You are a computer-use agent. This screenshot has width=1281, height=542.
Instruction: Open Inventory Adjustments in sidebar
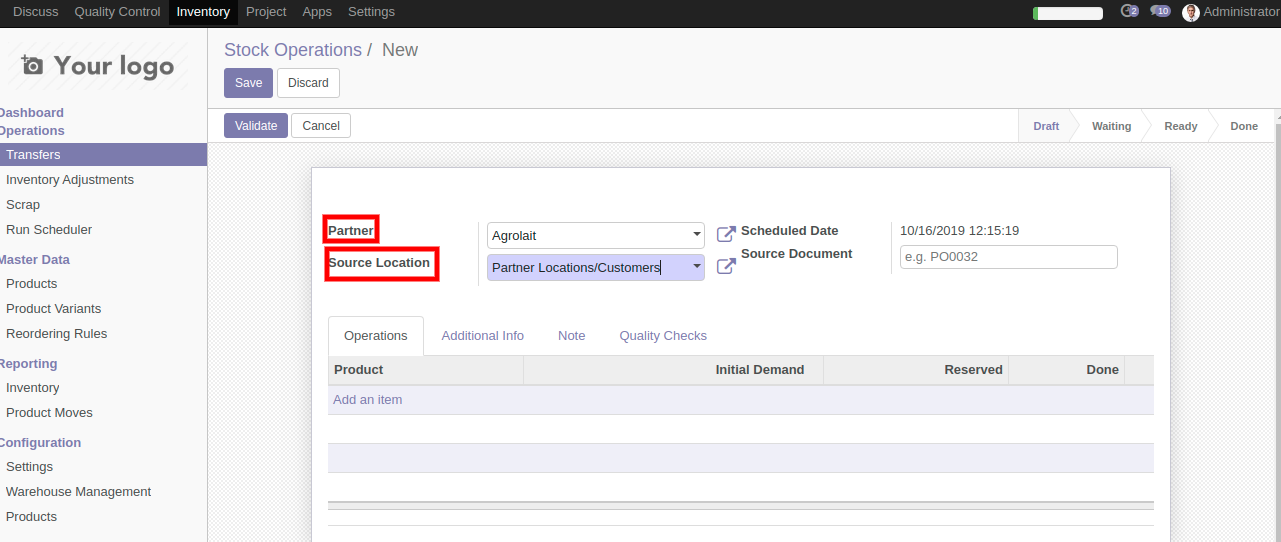coord(70,180)
